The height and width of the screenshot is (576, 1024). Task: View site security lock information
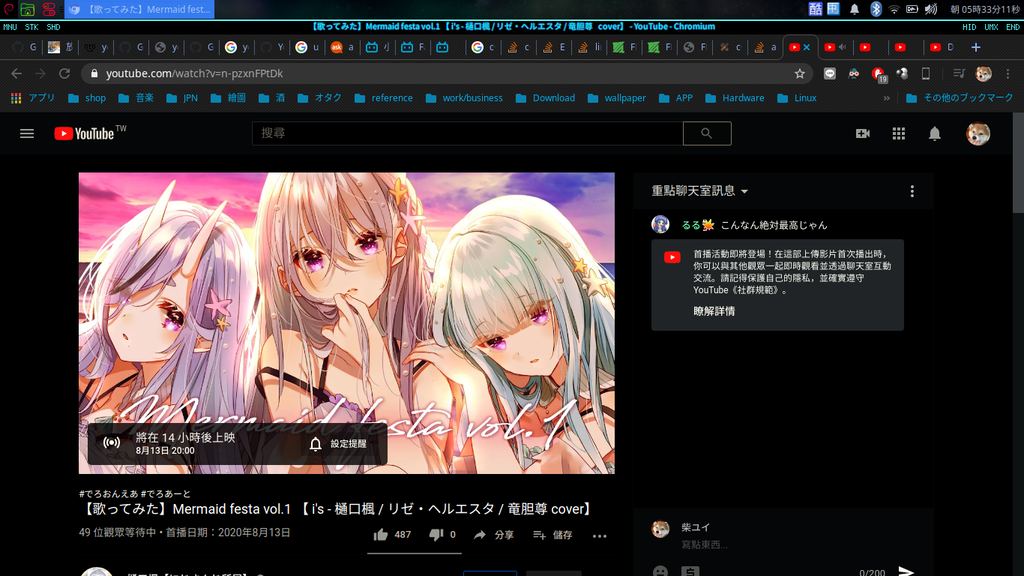tap(94, 74)
